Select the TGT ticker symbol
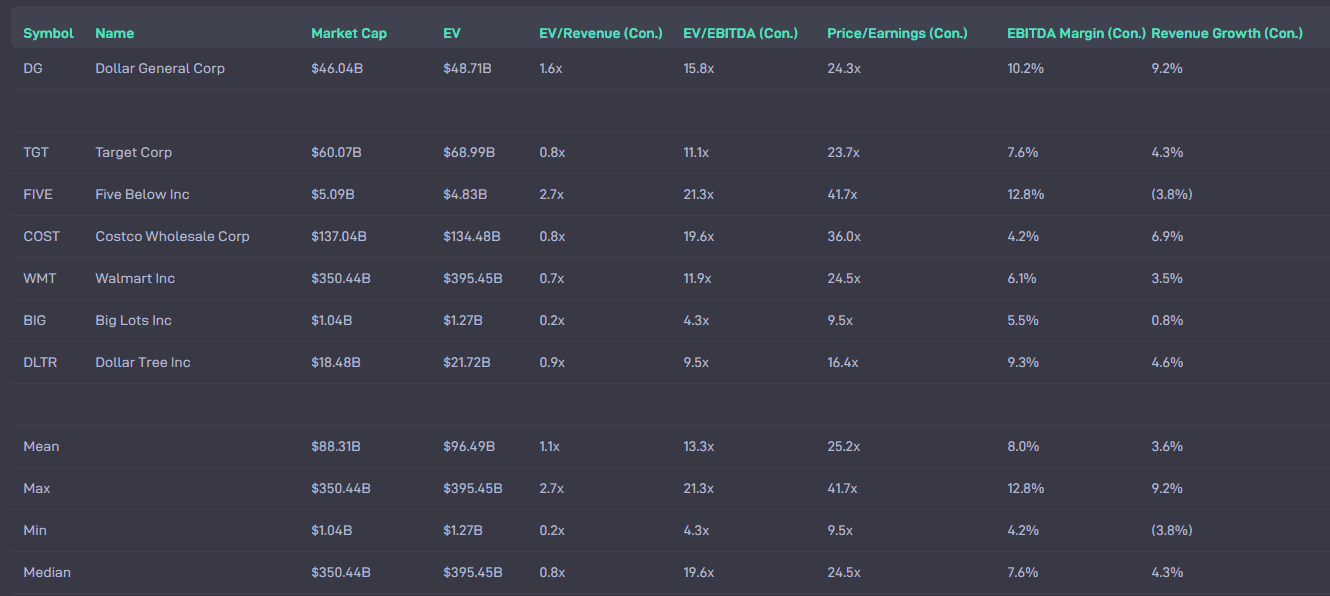This screenshot has height=596, width=1330. [x=36, y=152]
